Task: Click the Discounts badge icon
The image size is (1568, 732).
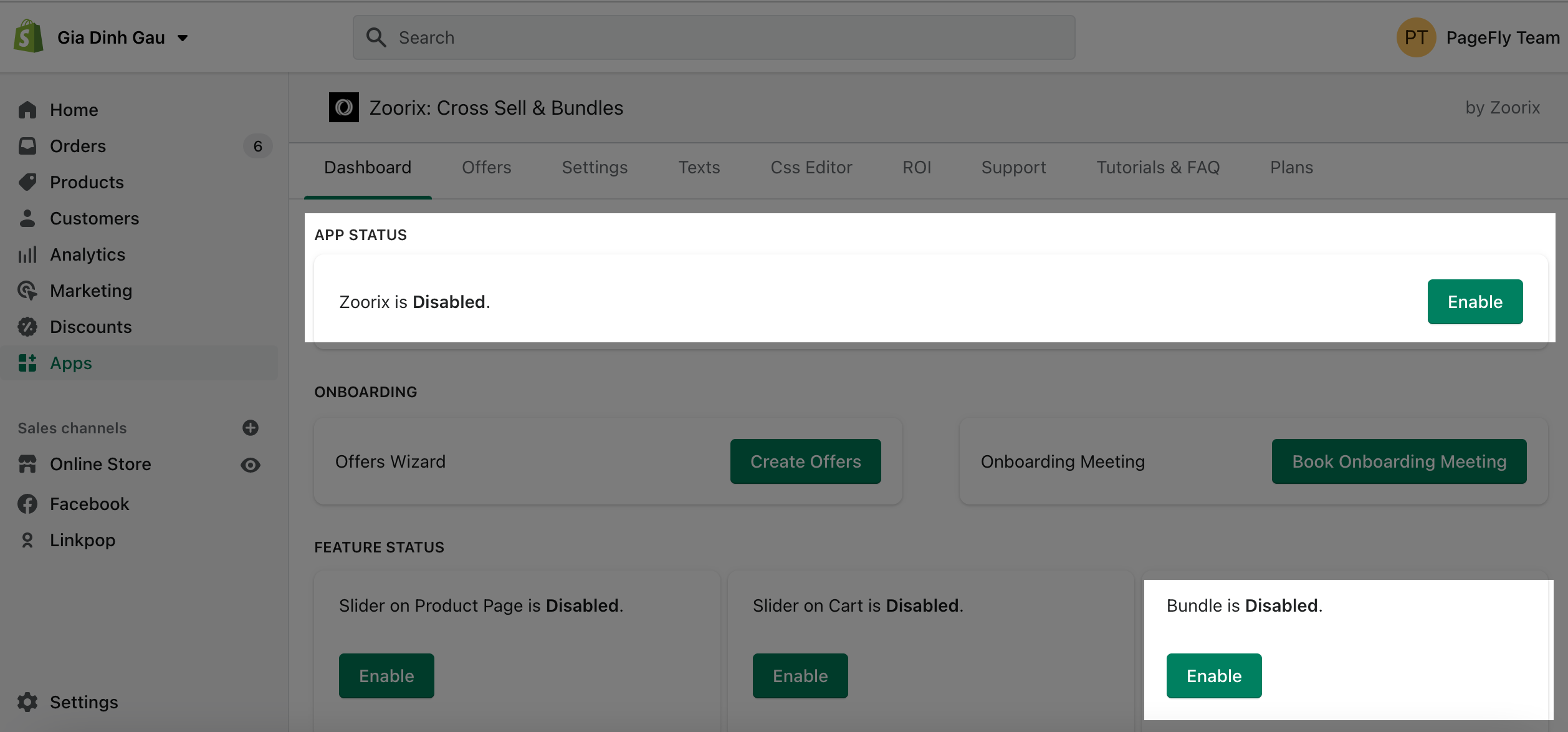Action: (27, 327)
